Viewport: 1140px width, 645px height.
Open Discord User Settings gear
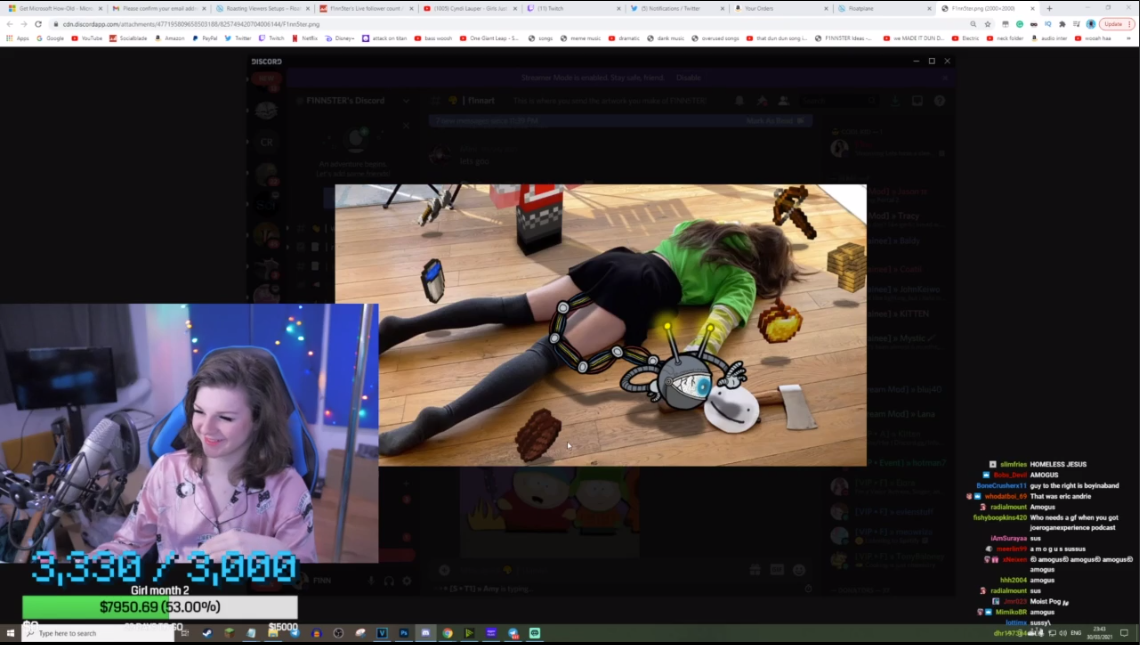point(406,581)
